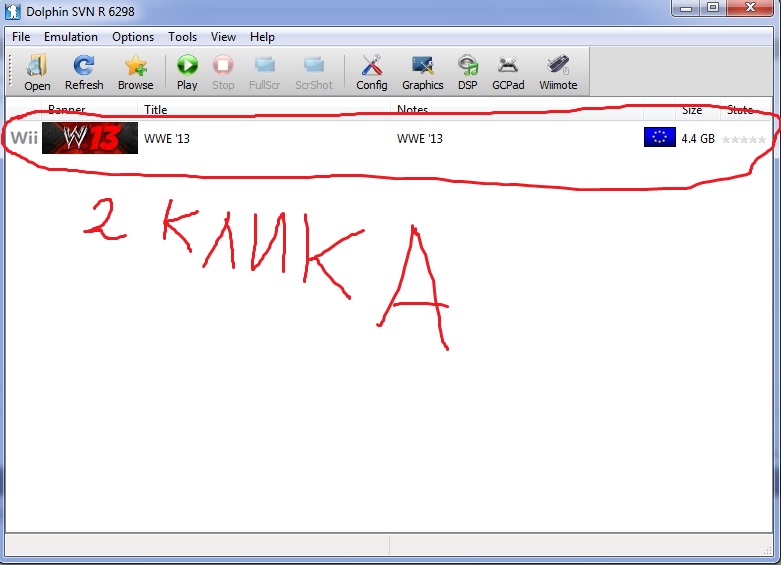This screenshot has height=565, width=781.
Task: Start emulation with the Play button
Action: click(187, 73)
